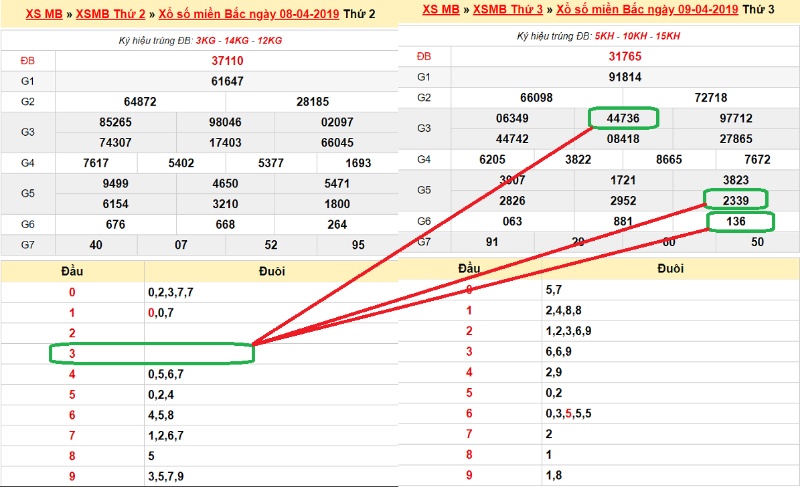Select G4 number 1693
Viewport: 800px width, 487px height.
358,162
